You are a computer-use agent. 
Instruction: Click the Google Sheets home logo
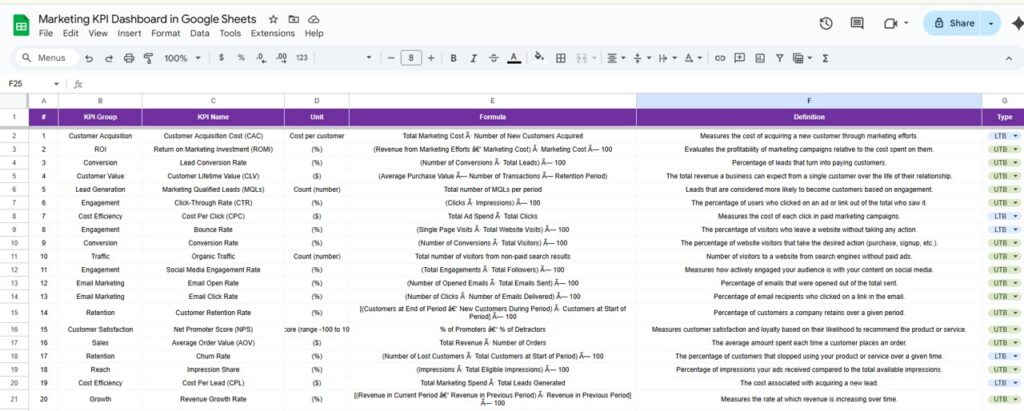pyautogui.click(x=21, y=26)
